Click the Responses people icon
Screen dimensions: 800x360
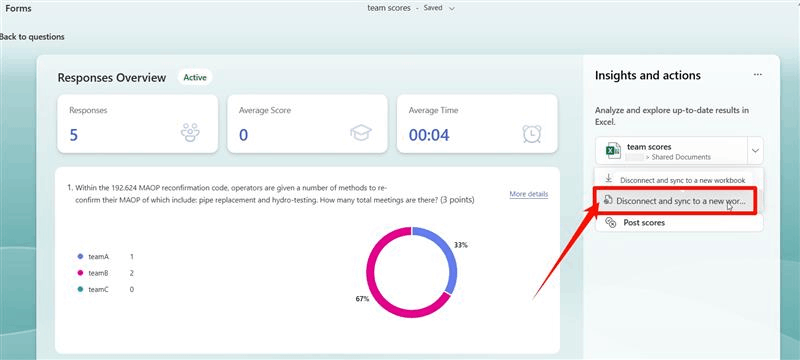pos(190,133)
